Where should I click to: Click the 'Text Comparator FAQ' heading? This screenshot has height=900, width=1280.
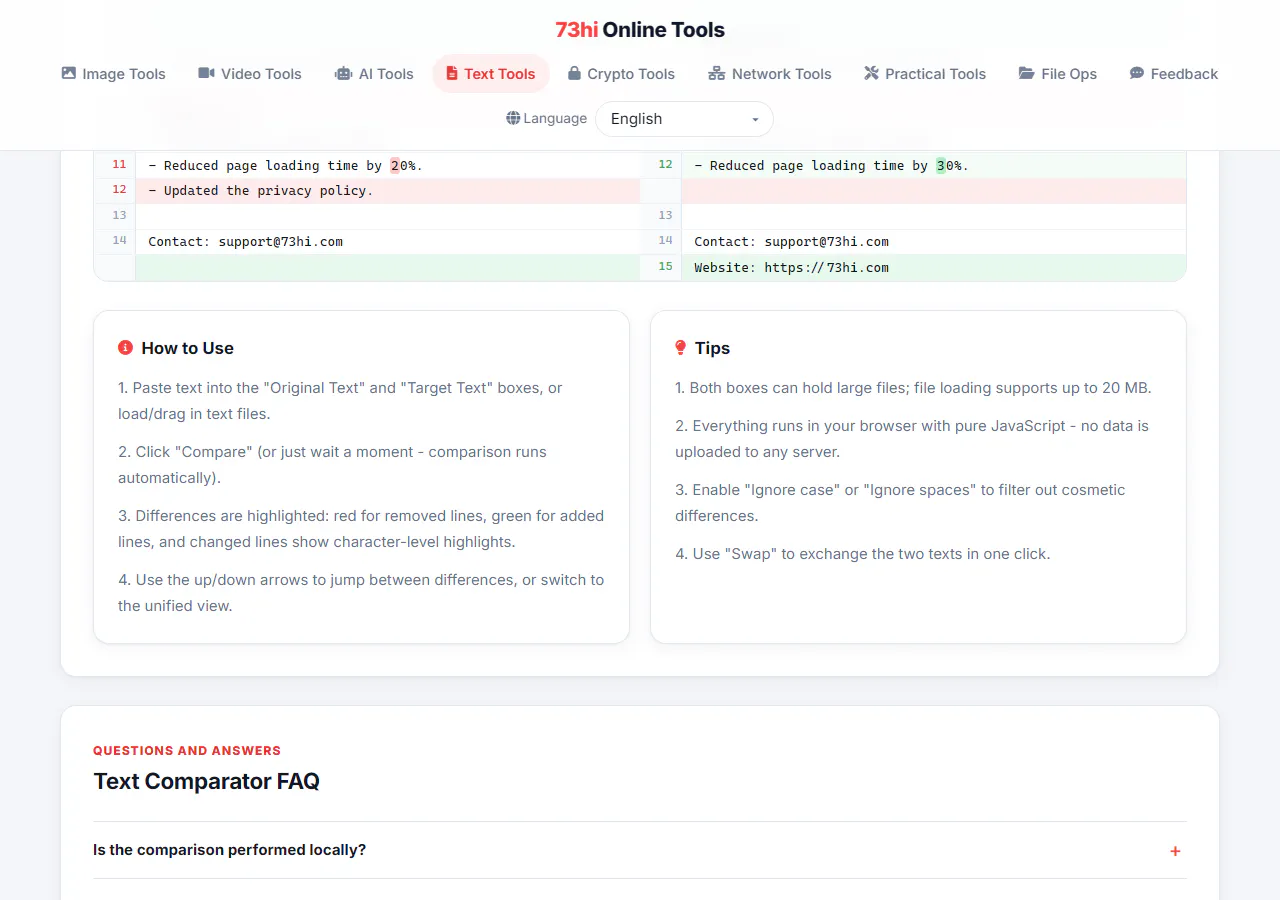coord(207,781)
